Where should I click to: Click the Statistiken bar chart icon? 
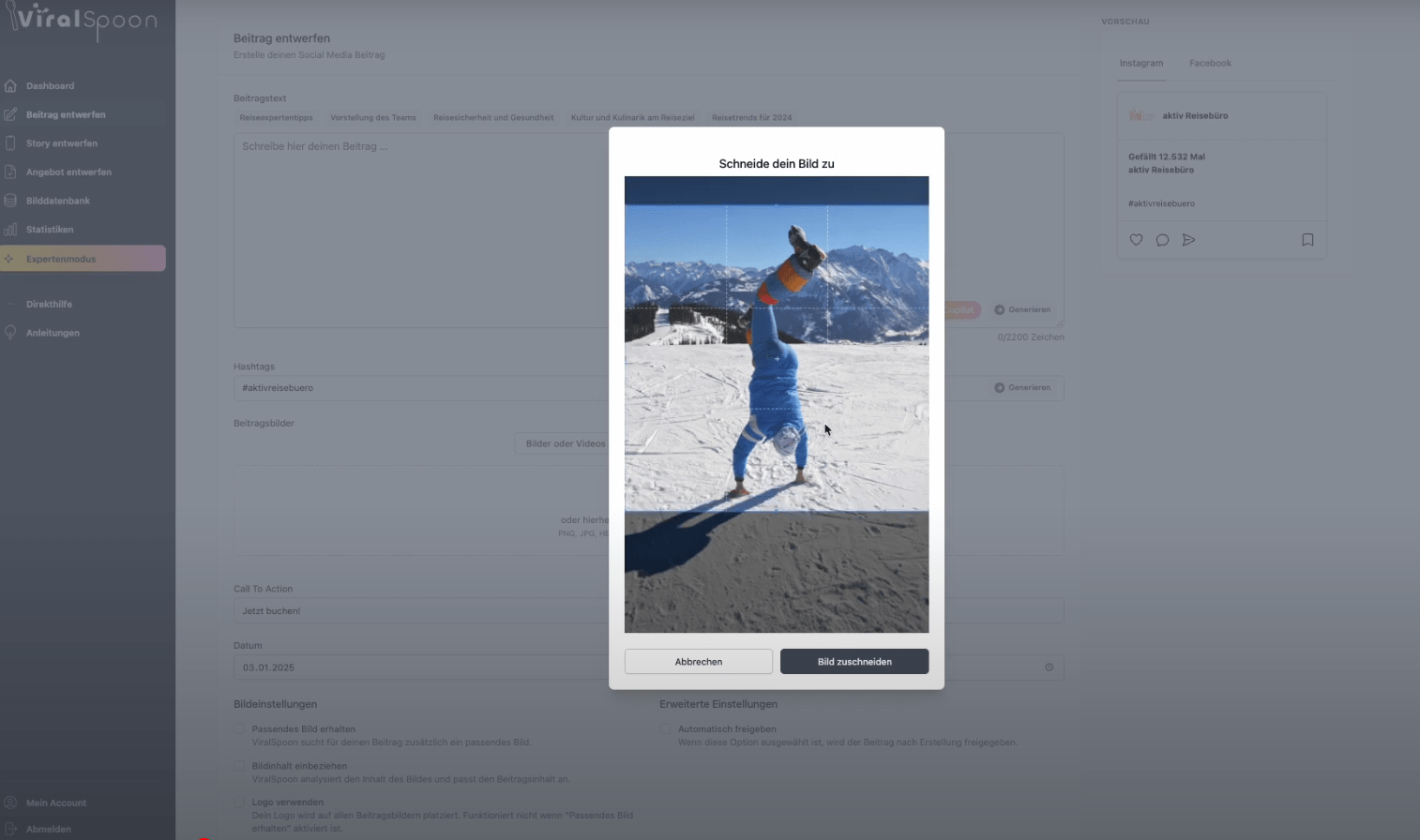tap(10, 230)
